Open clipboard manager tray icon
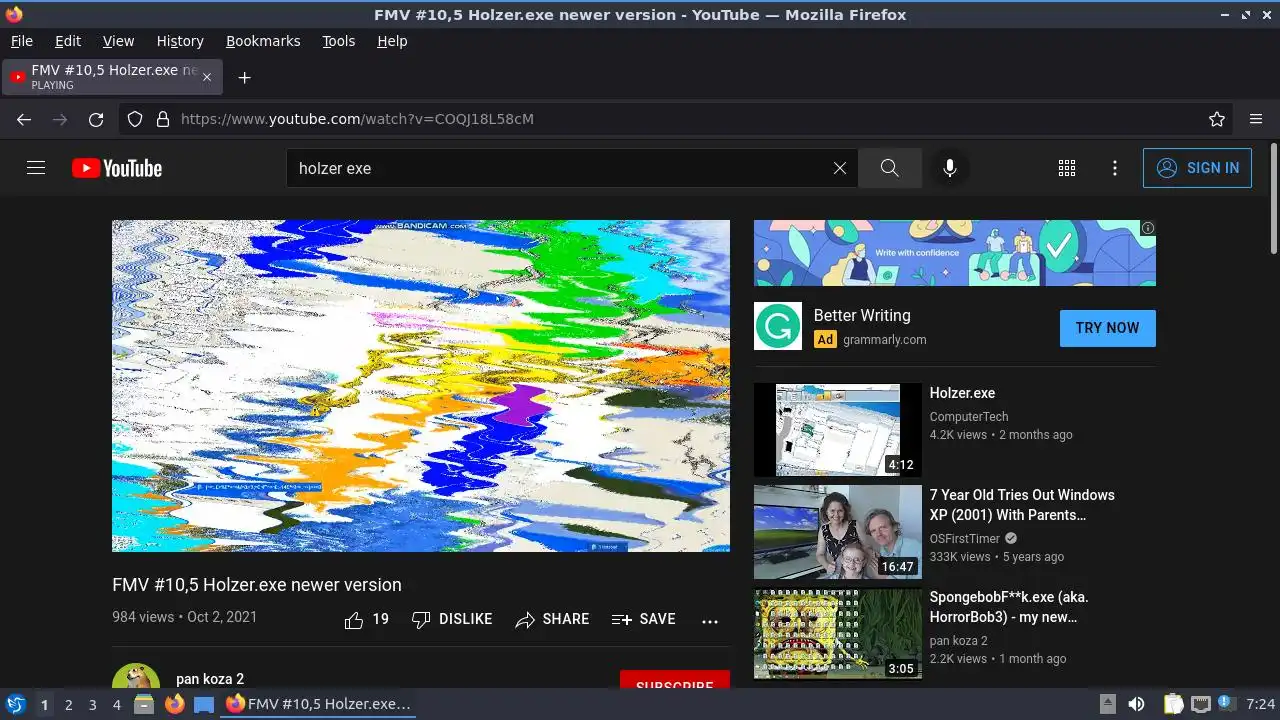This screenshot has width=1280, height=720. click(1173, 704)
